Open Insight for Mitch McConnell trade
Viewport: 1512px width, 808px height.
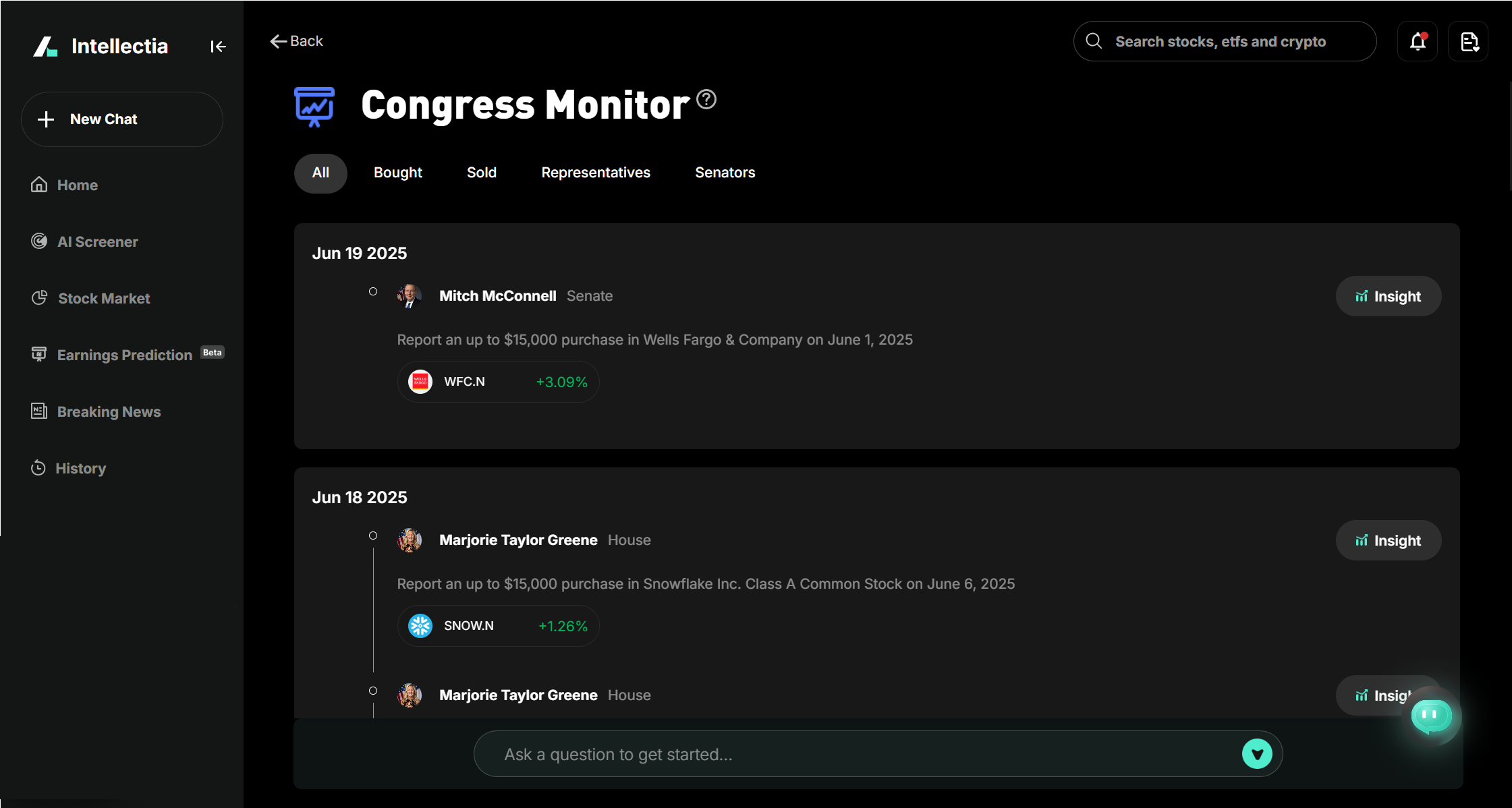coord(1388,296)
